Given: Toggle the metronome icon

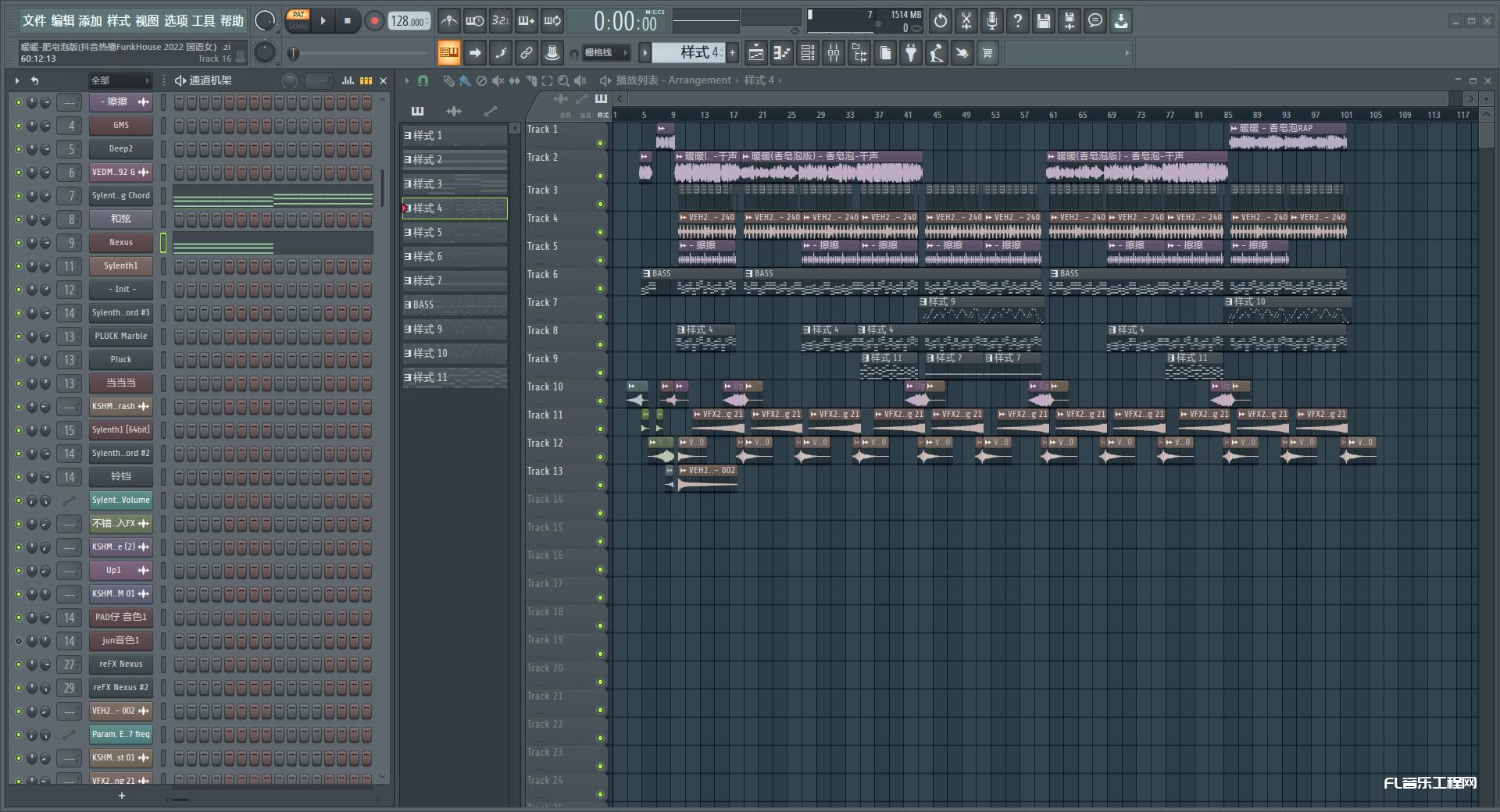Looking at the screenshot, I should click(x=448, y=21).
